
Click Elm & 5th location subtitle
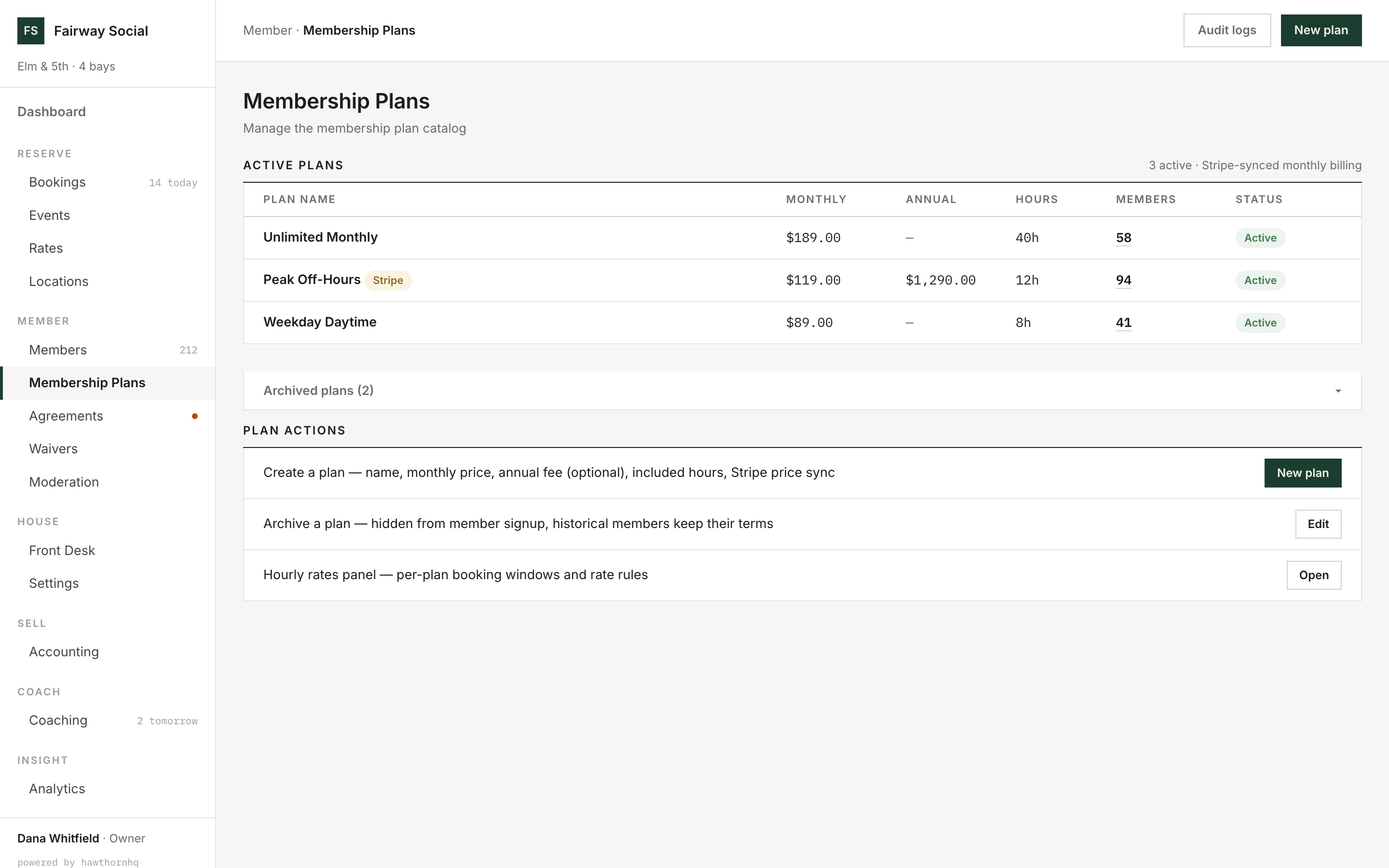66,67
